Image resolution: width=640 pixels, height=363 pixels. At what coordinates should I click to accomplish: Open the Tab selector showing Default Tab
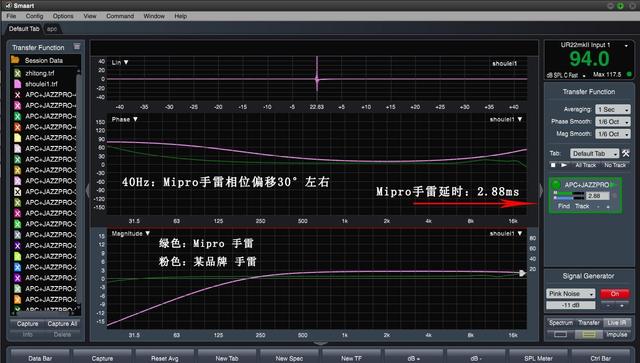coord(595,154)
